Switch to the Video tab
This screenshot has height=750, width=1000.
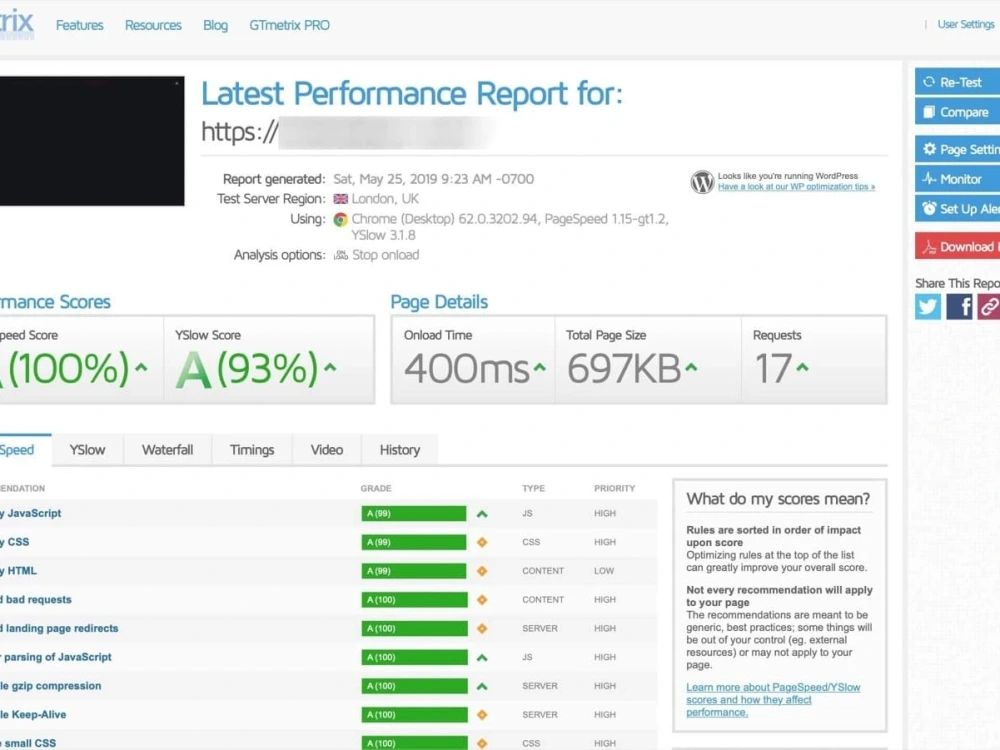point(327,450)
